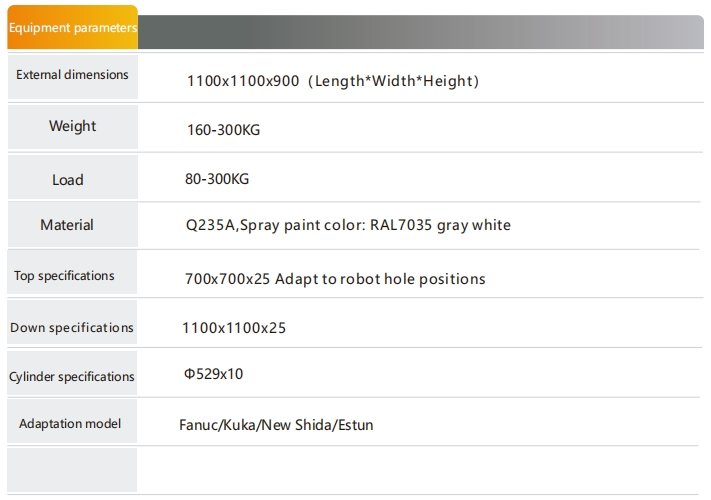
Task: Click the 160-300KG weight value
Action: pyautogui.click(x=224, y=130)
